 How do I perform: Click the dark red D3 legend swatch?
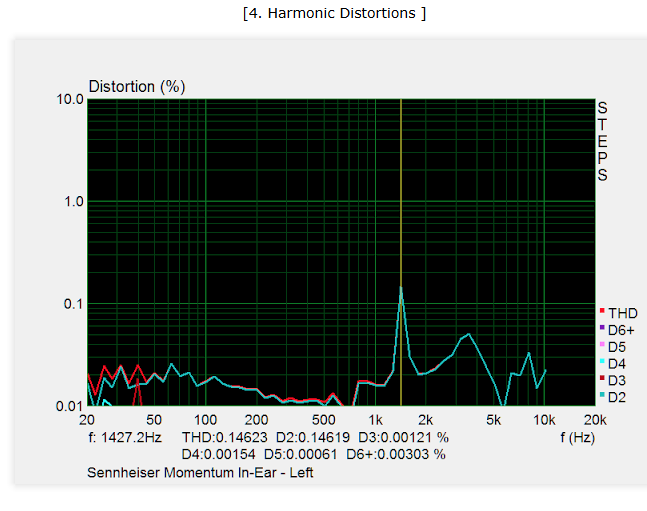pos(602,378)
